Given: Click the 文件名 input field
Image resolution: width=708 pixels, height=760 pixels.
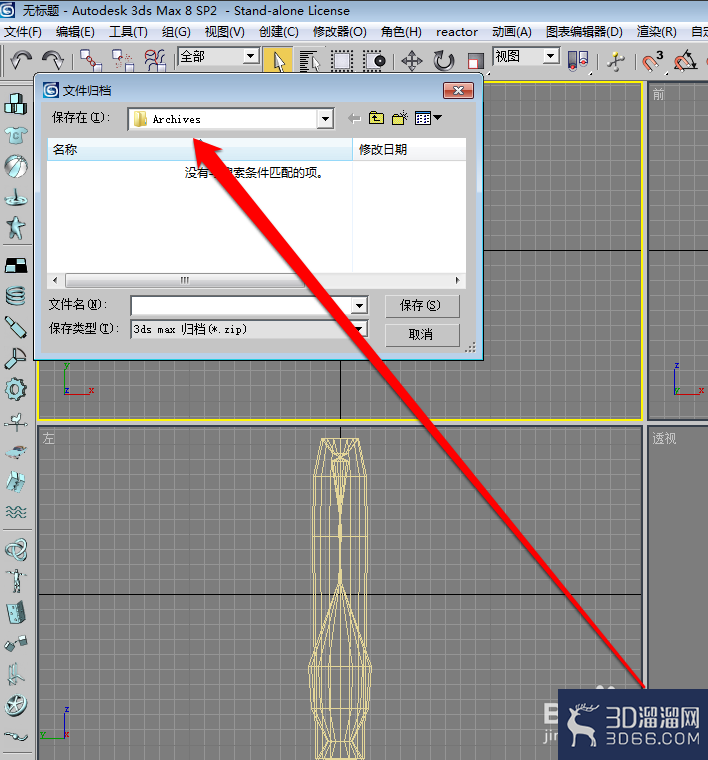Looking at the screenshot, I should tap(241, 305).
